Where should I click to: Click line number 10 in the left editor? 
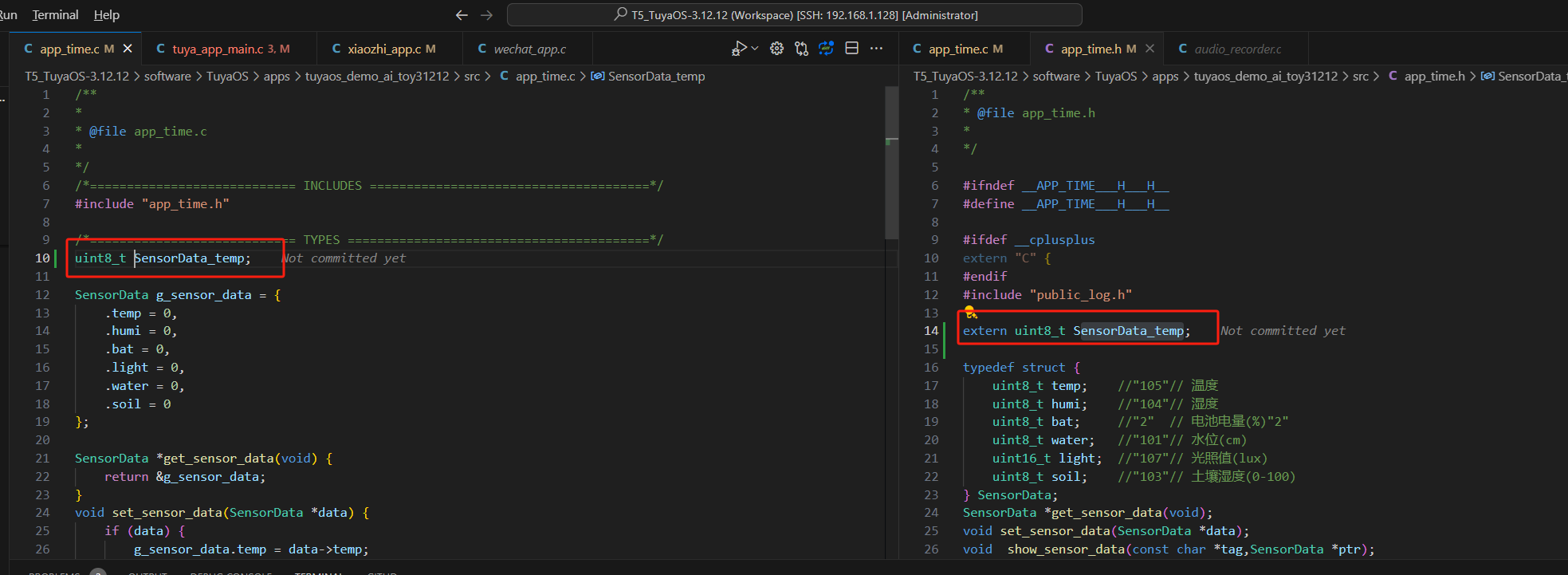(x=42, y=258)
